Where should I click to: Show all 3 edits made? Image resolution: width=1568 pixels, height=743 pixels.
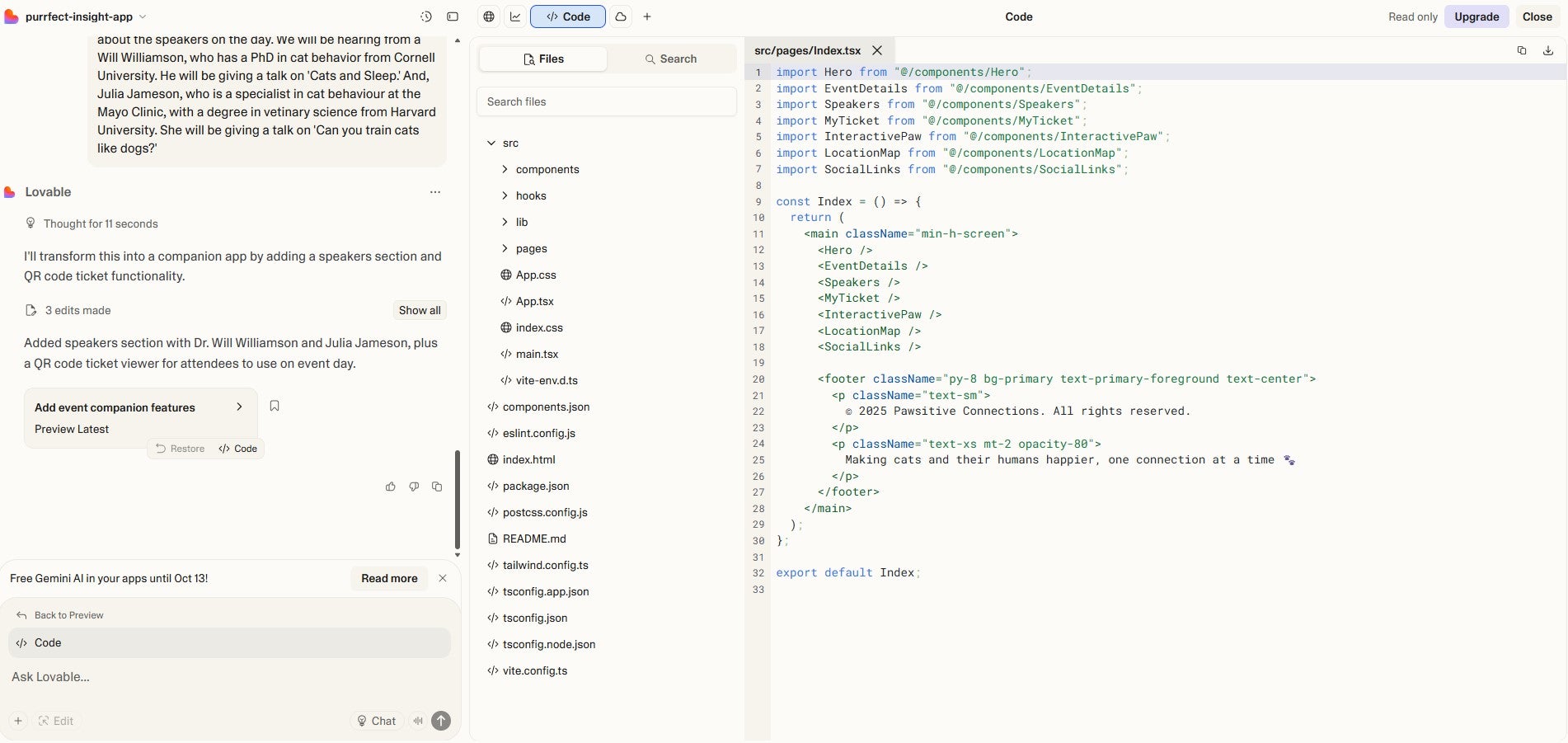[x=419, y=310]
